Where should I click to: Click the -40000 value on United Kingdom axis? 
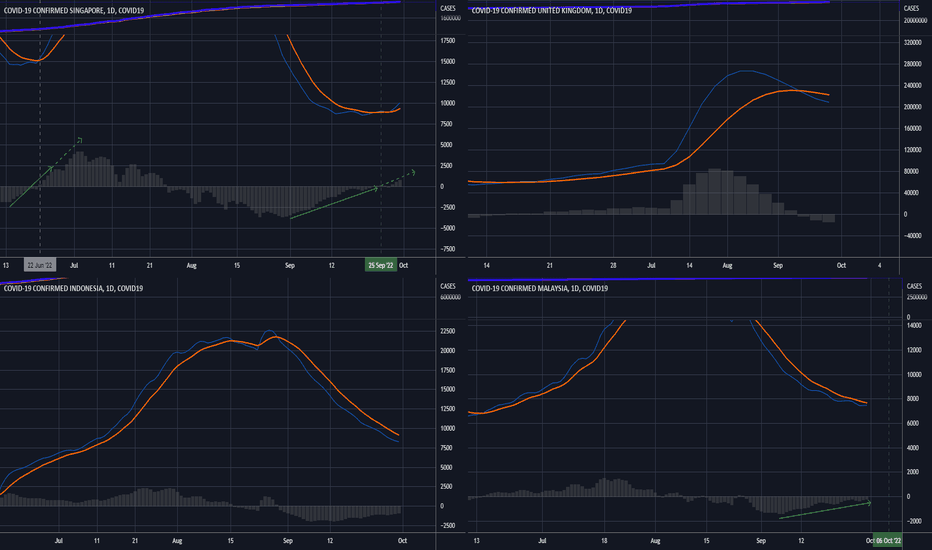[x=912, y=235]
